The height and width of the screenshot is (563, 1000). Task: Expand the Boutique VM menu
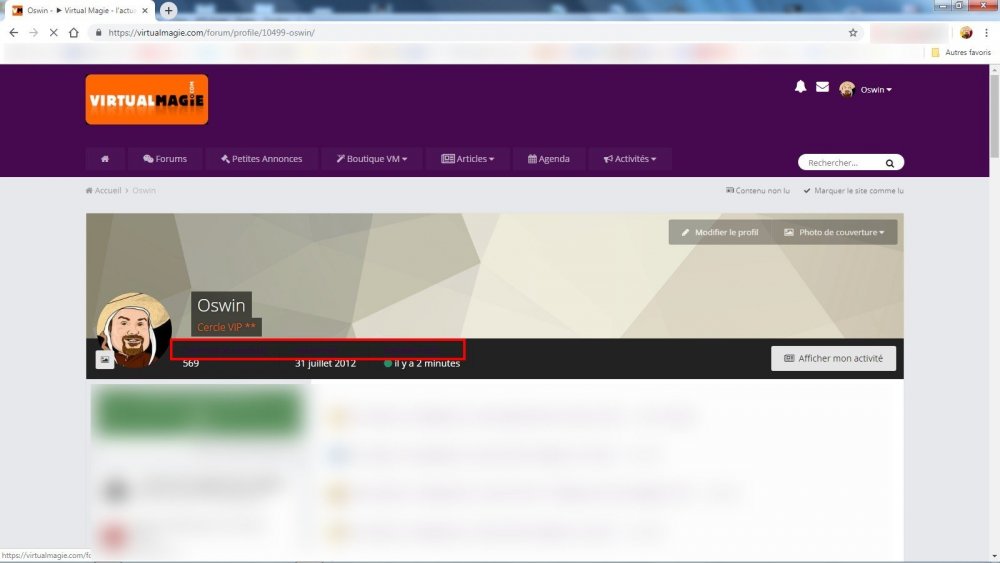click(x=372, y=159)
